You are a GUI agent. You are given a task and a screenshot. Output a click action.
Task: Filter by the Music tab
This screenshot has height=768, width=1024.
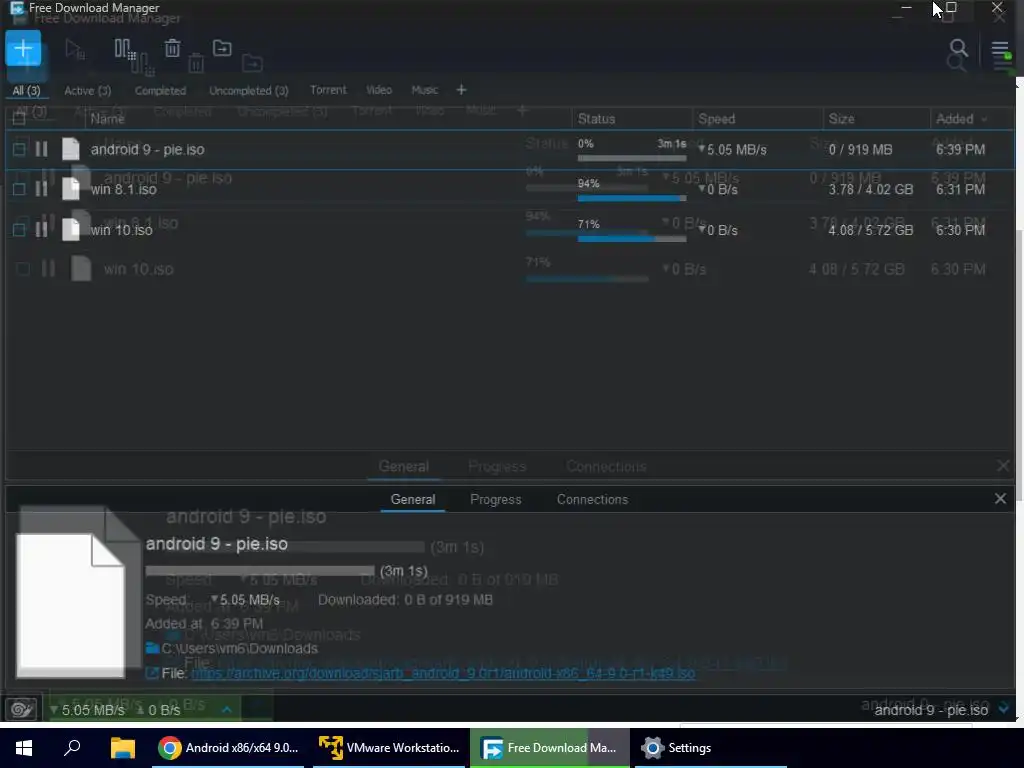click(x=424, y=90)
